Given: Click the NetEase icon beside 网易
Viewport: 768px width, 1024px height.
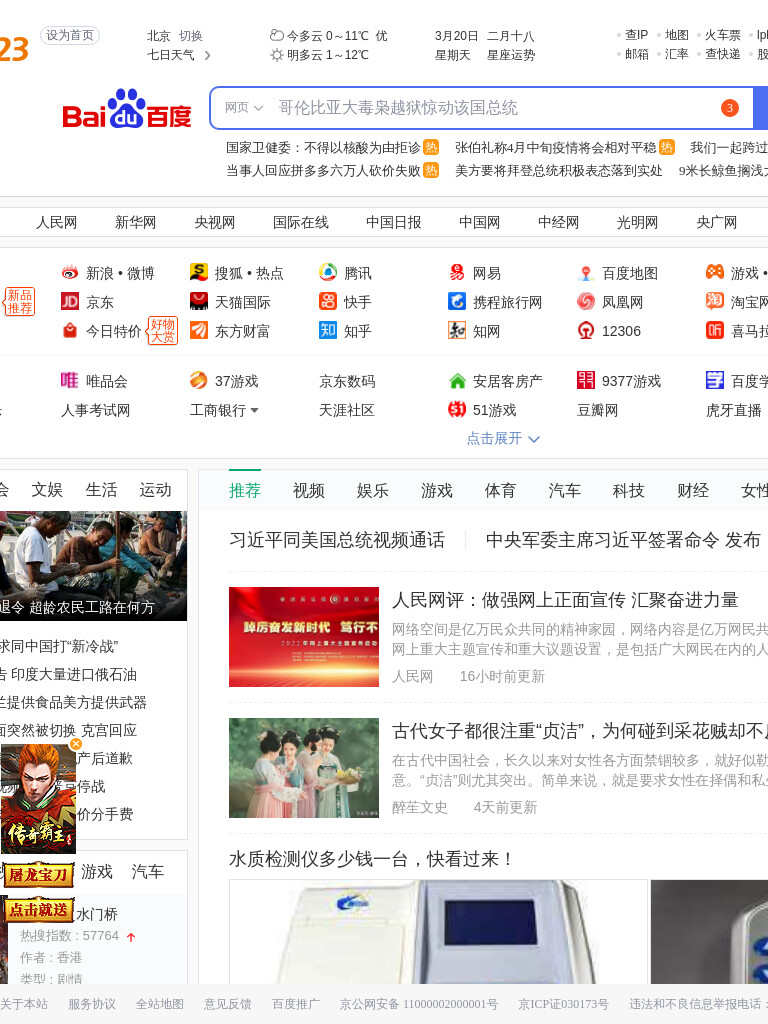Looking at the screenshot, I should coord(457,272).
